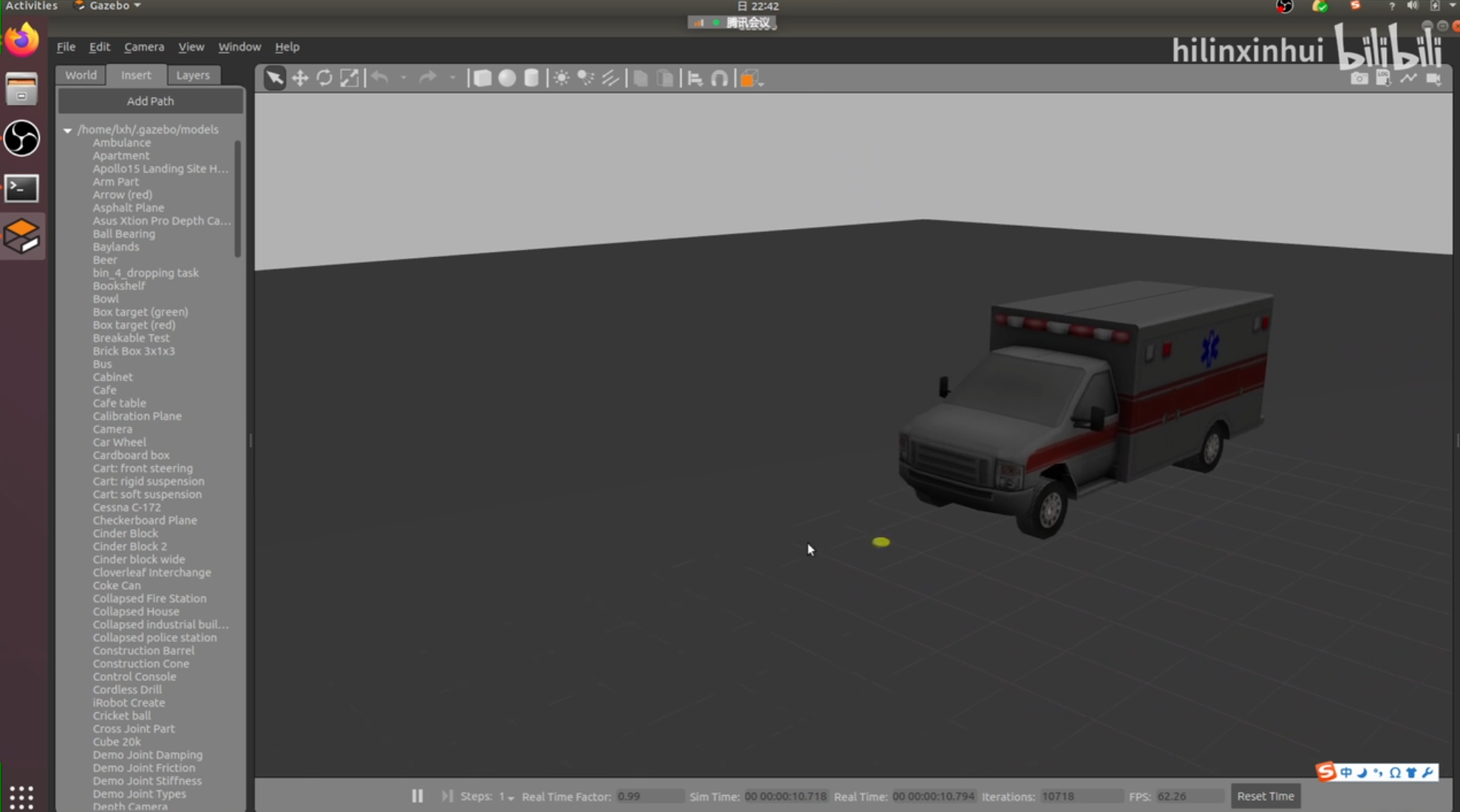Switch to the World tab
The image size is (1460, 812).
coord(81,75)
